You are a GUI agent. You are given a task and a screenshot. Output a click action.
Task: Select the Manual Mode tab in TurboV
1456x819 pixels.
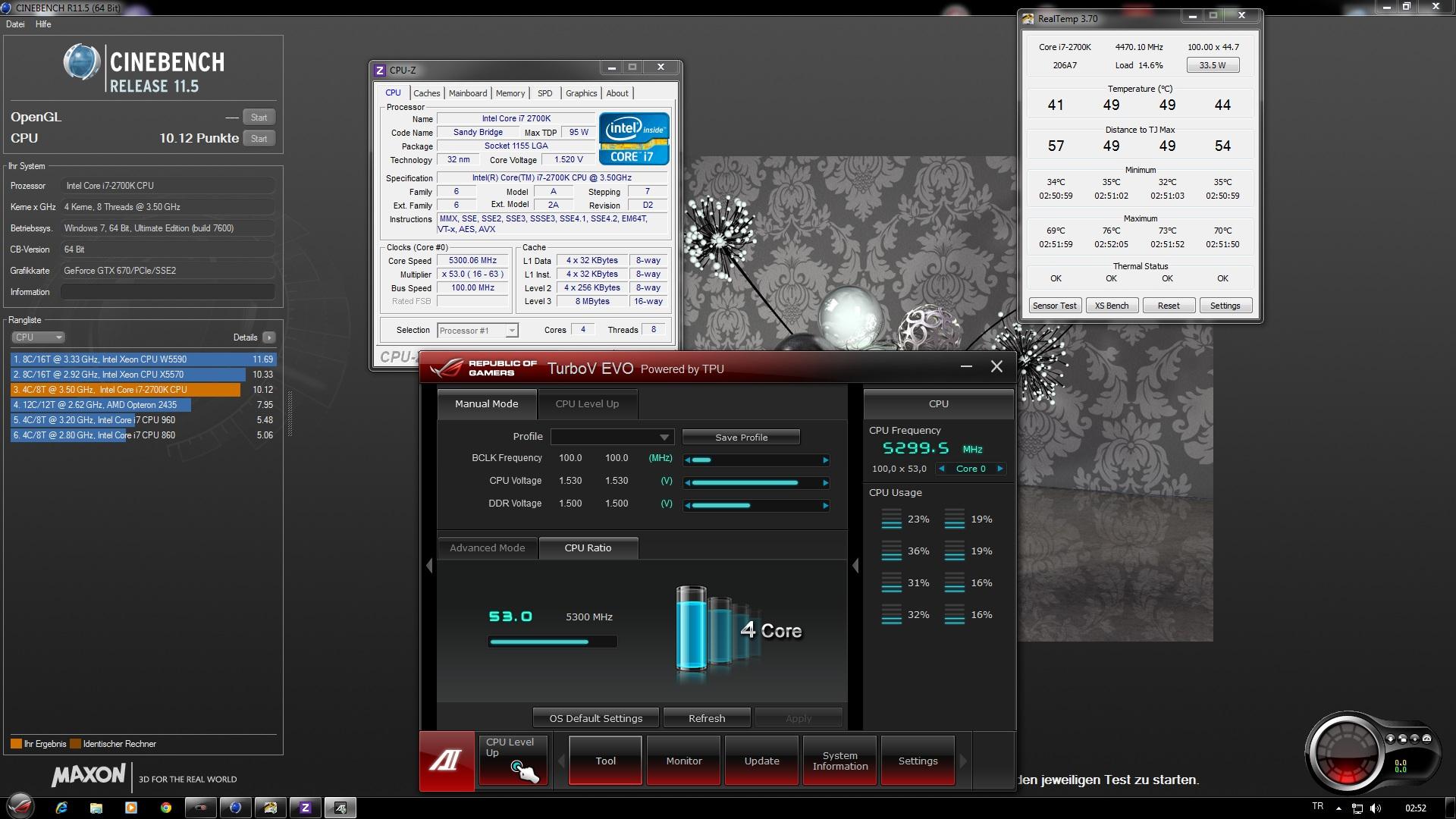click(x=487, y=404)
